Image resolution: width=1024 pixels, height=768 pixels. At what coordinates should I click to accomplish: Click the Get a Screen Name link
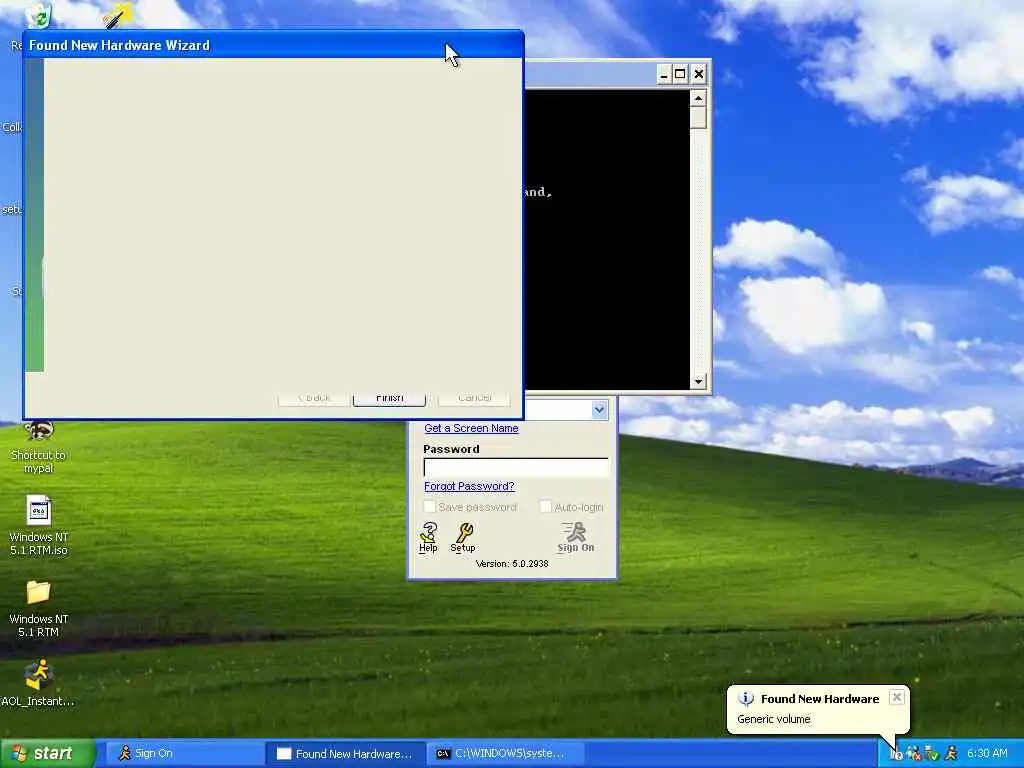(472, 428)
